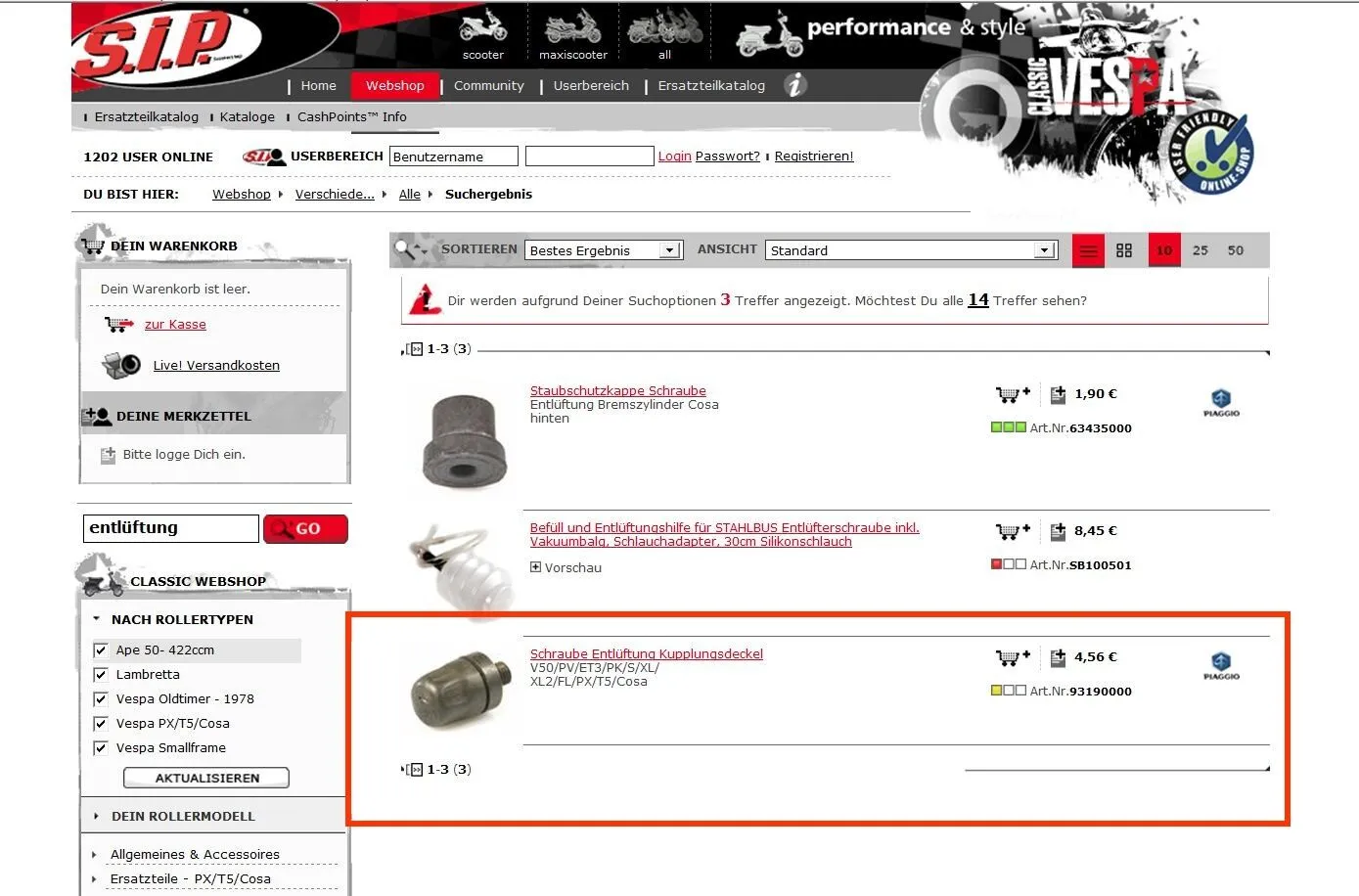Image resolution: width=1359 pixels, height=896 pixels.
Task: Show 25 results per page
Action: click(x=1200, y=250)
